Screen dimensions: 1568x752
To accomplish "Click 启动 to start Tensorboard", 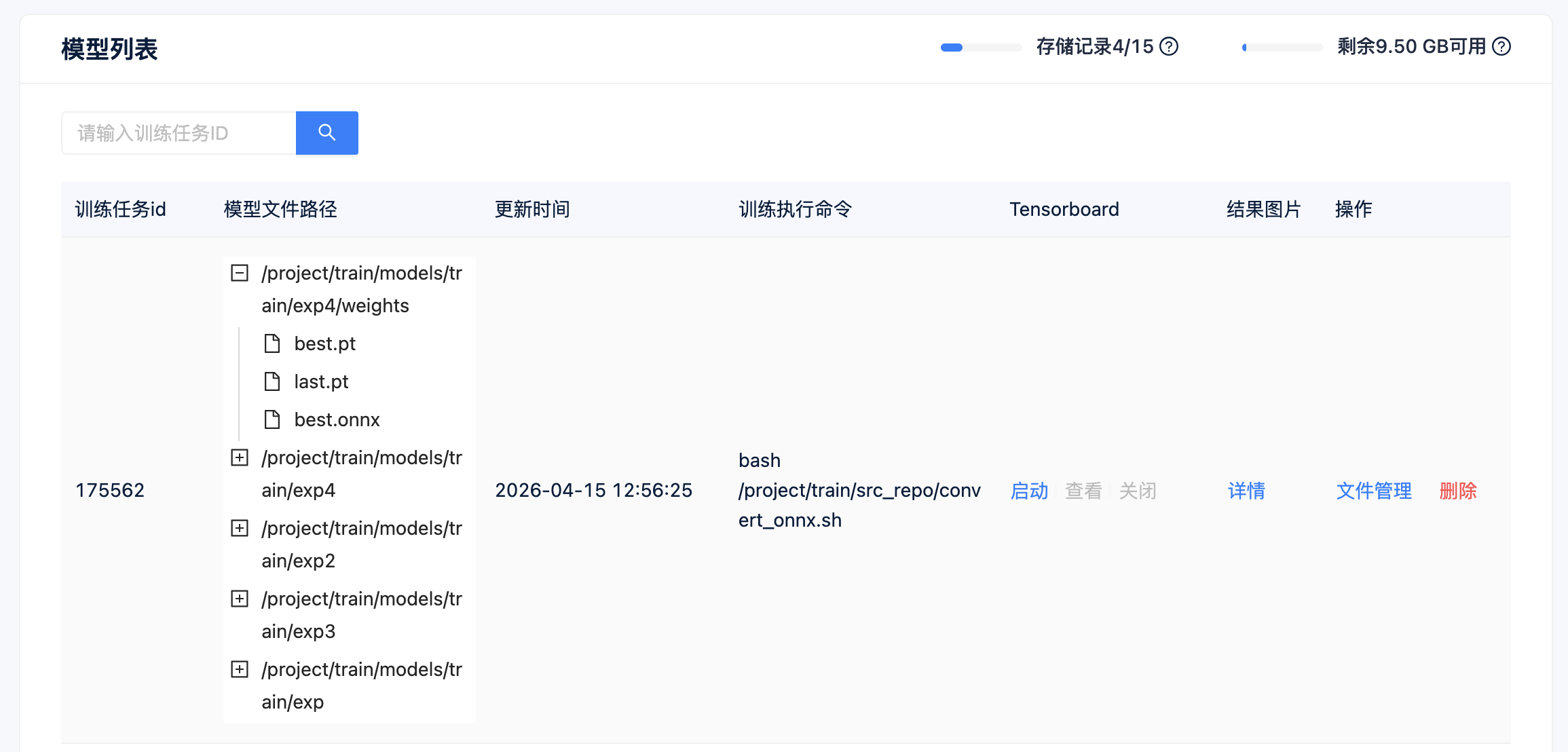I will click(x=1029, y=490).
